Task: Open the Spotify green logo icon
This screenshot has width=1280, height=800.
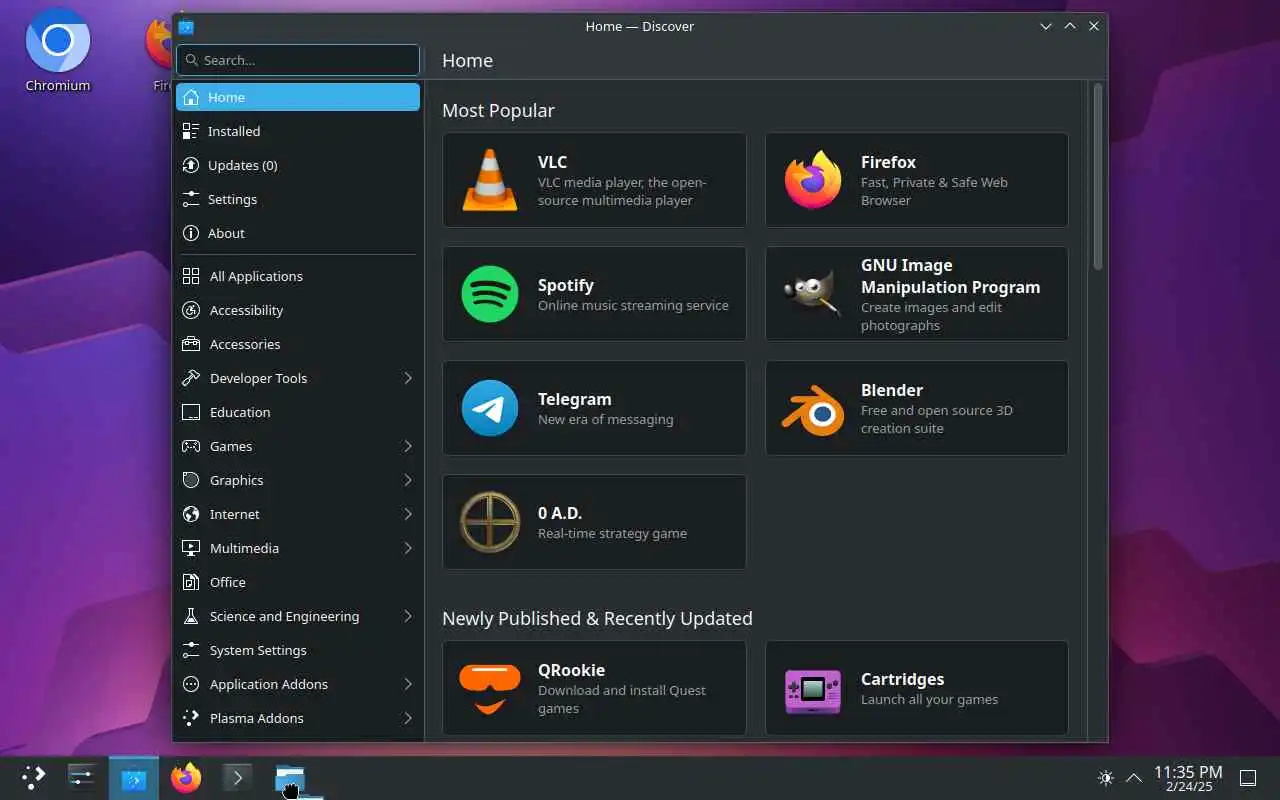Action: 490,294
